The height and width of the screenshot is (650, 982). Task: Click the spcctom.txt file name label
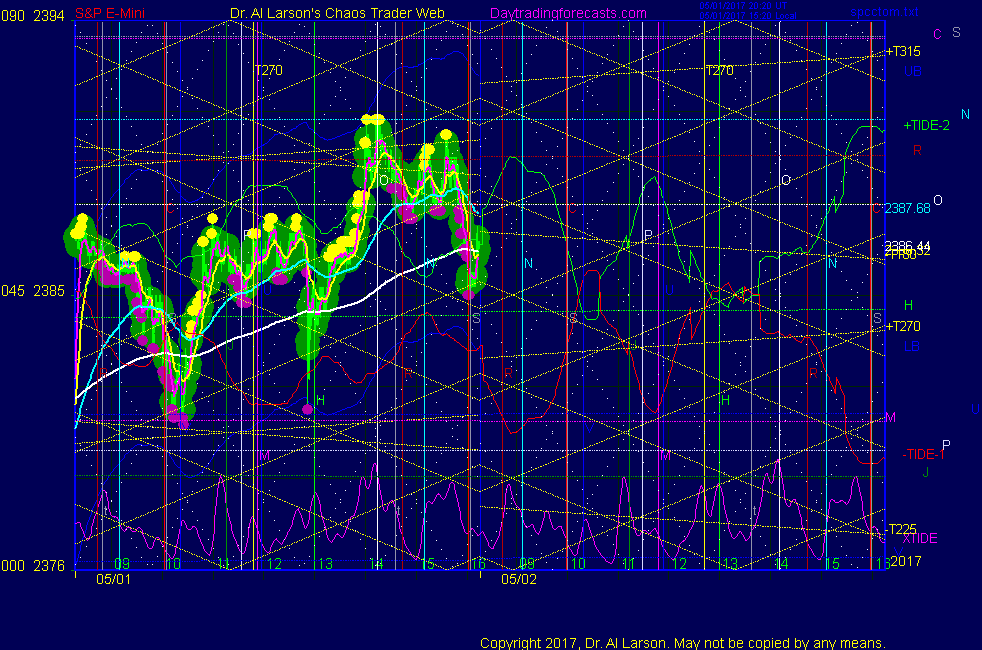884,12
